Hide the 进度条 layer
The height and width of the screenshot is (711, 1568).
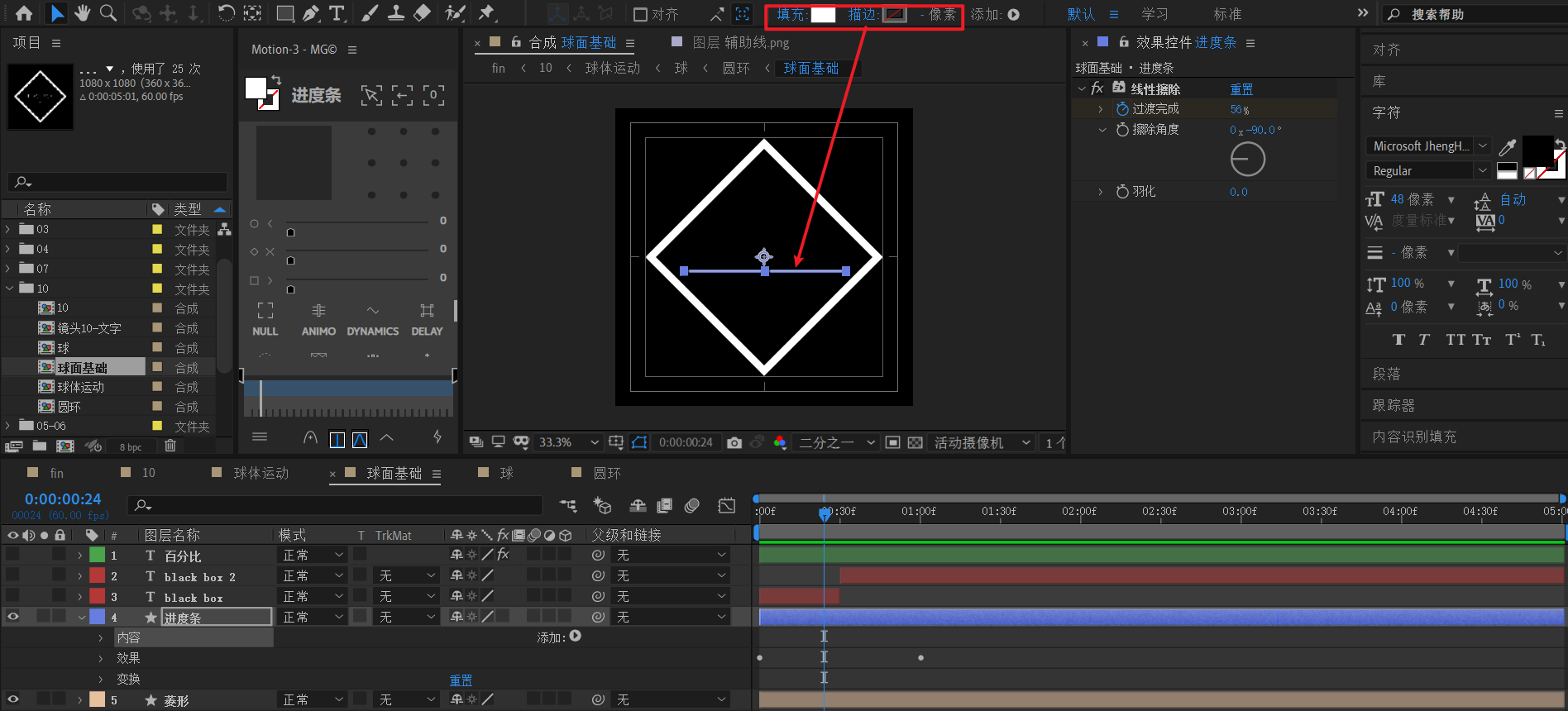[12, 617]
